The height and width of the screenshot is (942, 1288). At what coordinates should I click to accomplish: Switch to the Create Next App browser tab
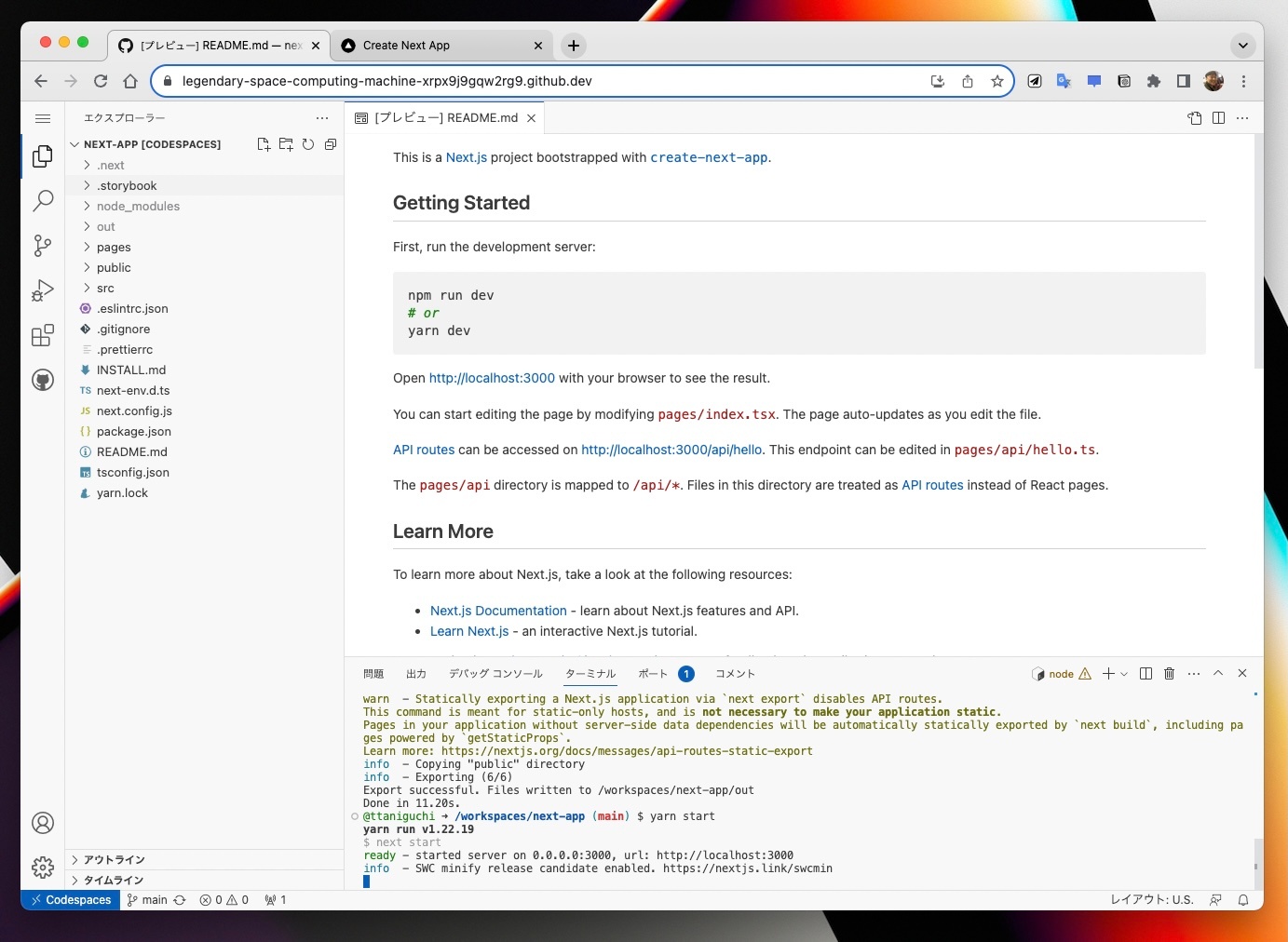(x=441, y=46)
